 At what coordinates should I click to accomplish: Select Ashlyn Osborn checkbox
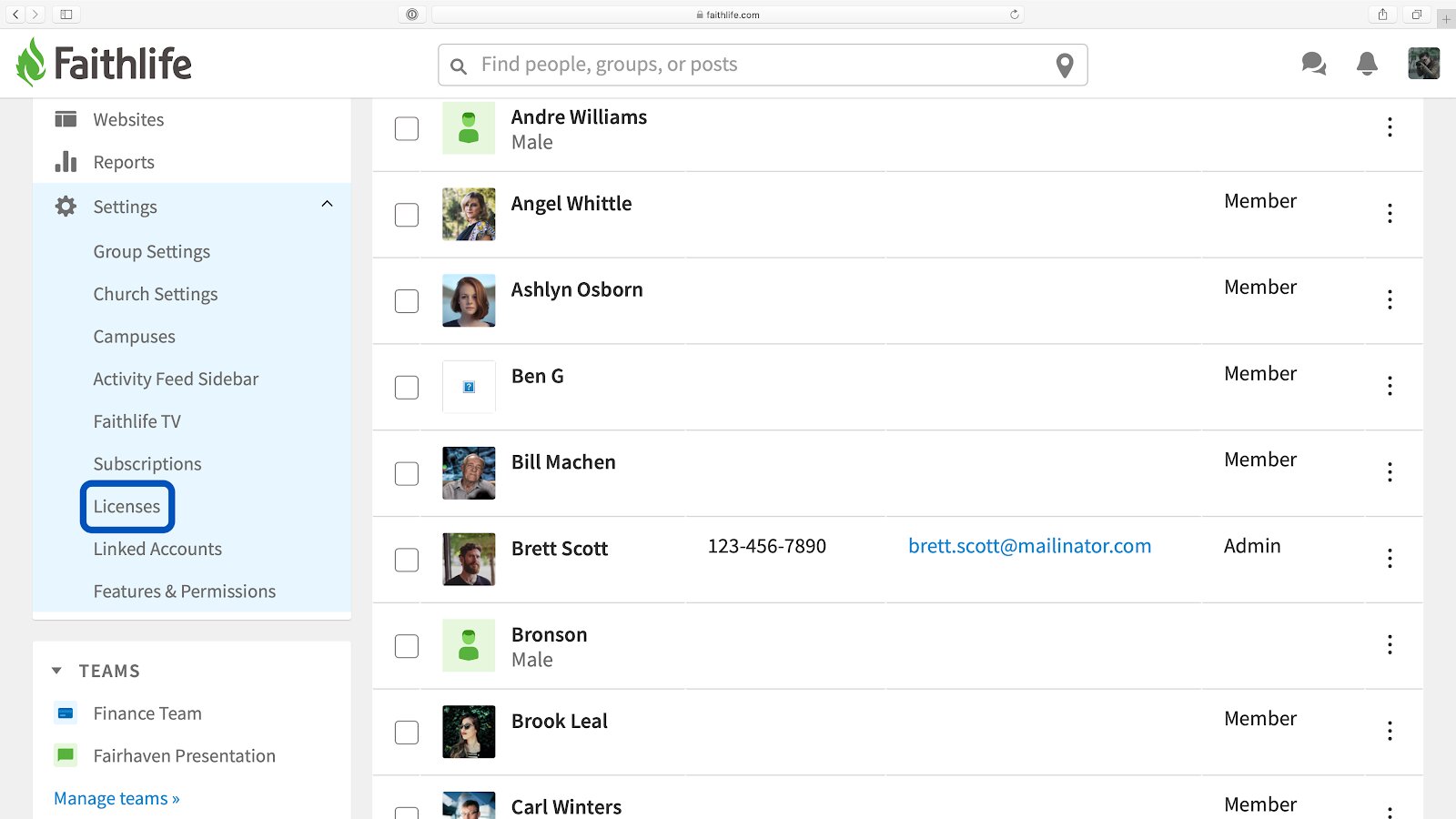[407, 301]
